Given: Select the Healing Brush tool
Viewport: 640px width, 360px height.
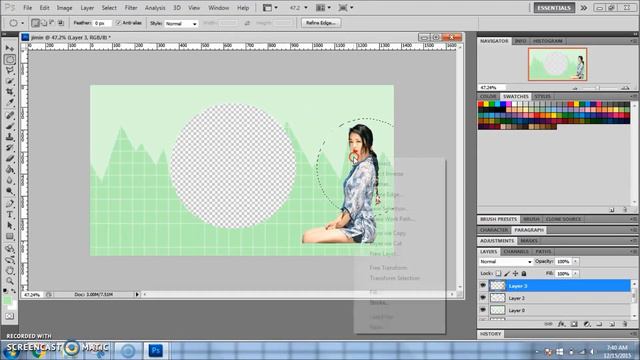Looking at the screenshot, I should click(x=10, y=116).
